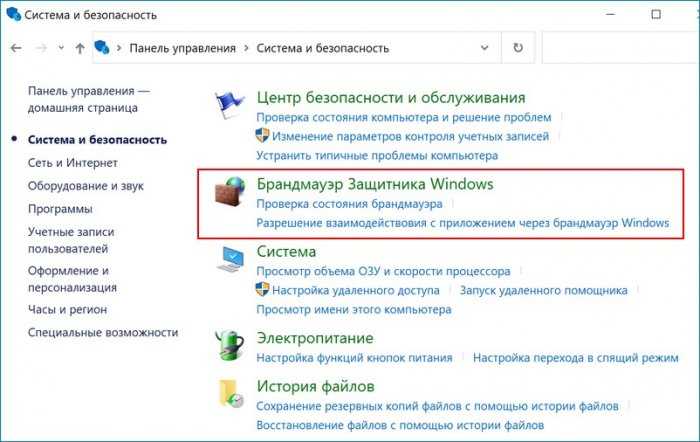Go up one level with up arrow
This screenshot has height=442, width=700.
(x=80, y=48)
